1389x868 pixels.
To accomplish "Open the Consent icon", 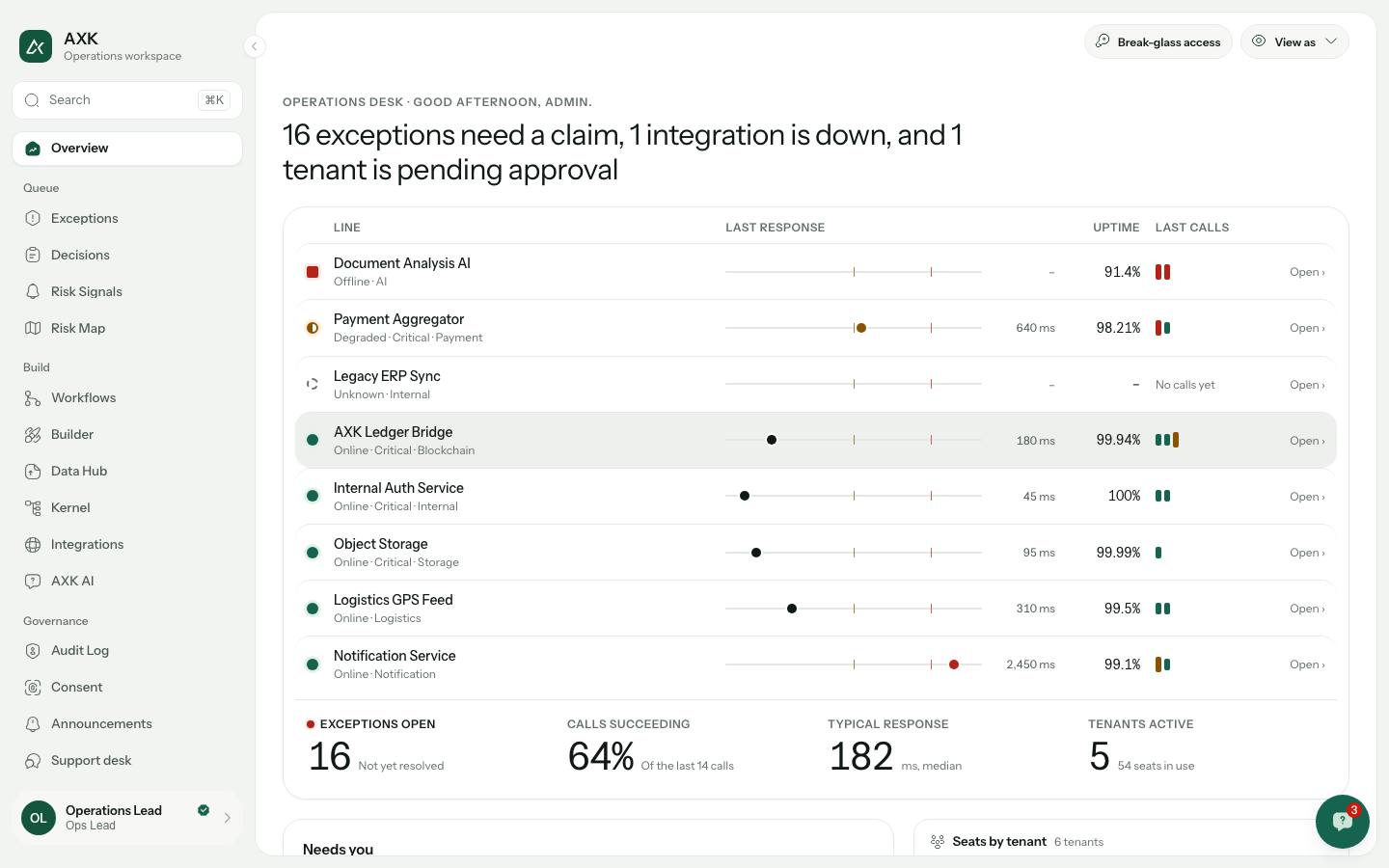I will pyautogui.click(x=33, y=688).
